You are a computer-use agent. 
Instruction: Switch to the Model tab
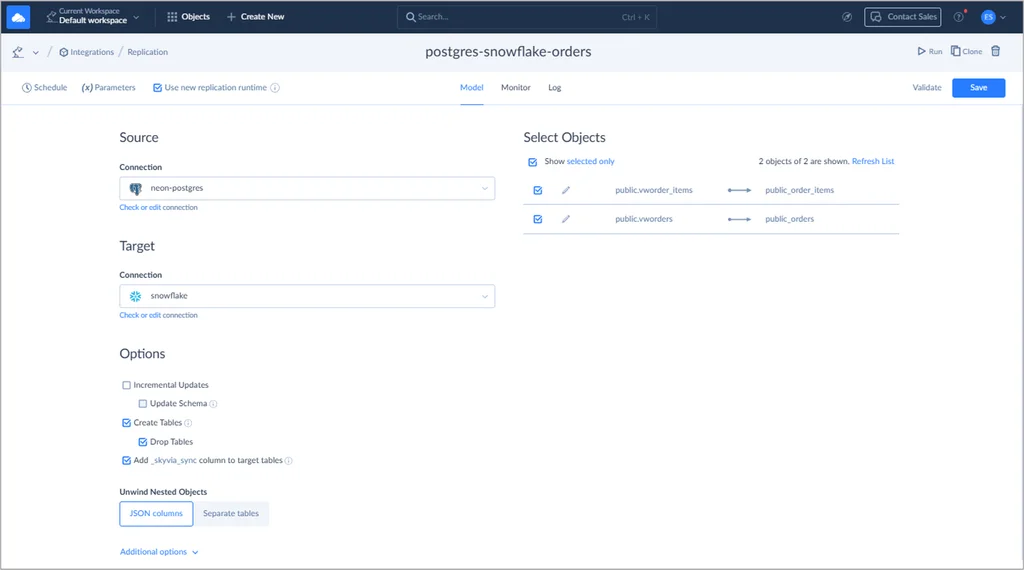472,87
